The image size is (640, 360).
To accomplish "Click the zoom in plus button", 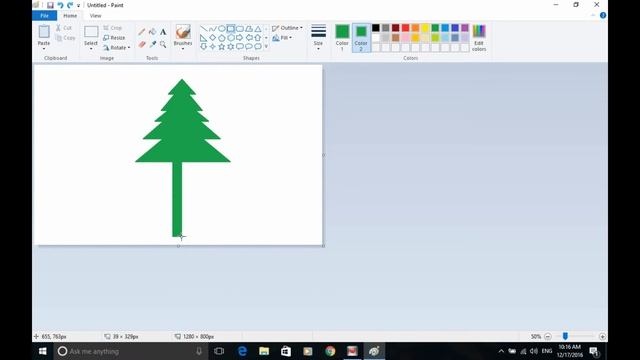I will pos(602,336).
